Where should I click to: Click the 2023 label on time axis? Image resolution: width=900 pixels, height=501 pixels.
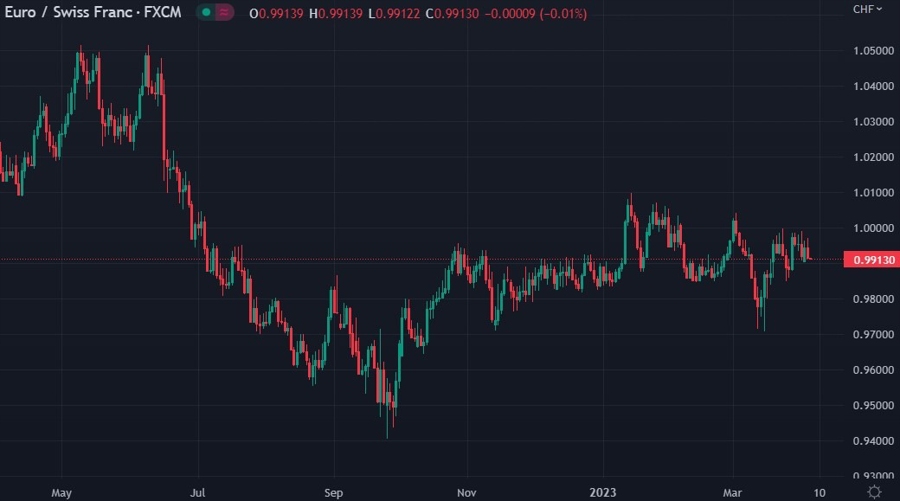coord(603,493)
